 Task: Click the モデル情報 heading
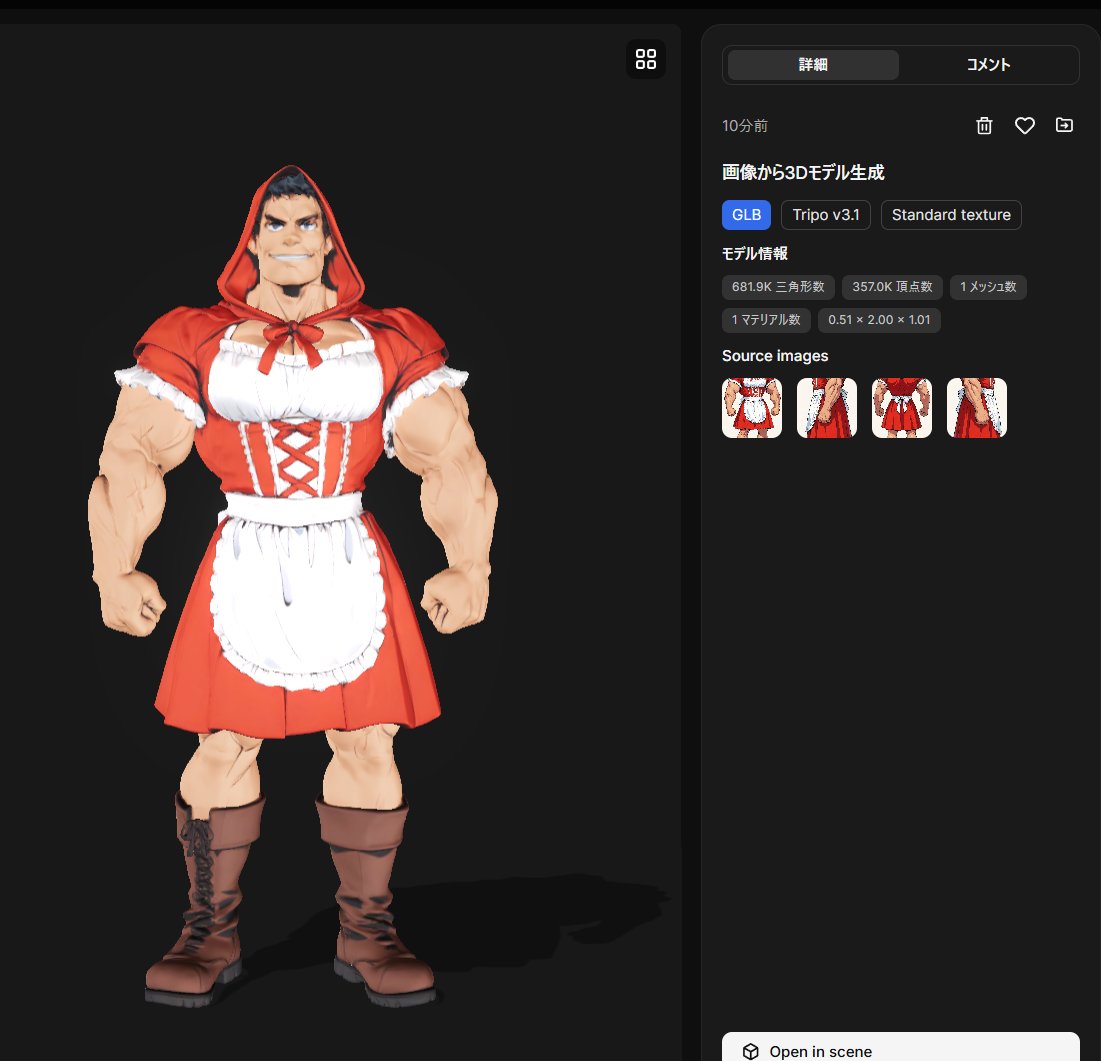(755, 253)
